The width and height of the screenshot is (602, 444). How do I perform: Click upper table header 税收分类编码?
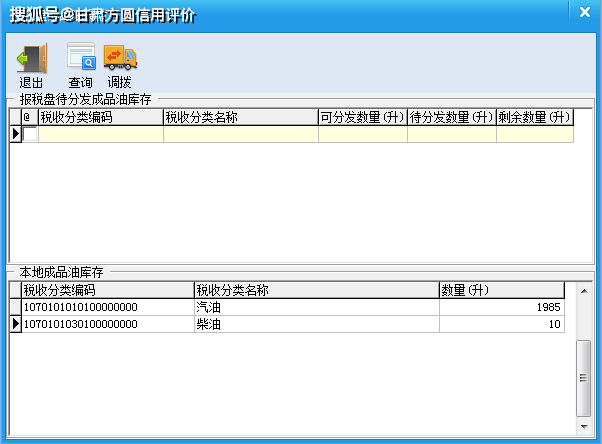[101, 117]
